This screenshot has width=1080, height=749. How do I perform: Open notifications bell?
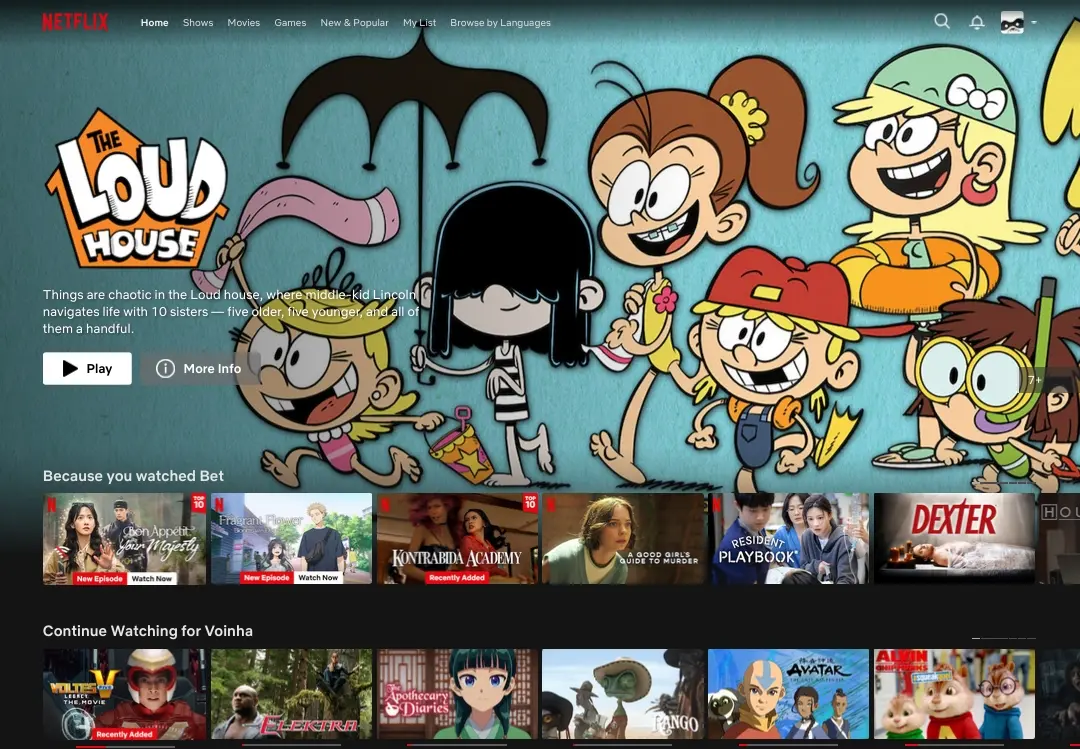[x=977, y=22]
